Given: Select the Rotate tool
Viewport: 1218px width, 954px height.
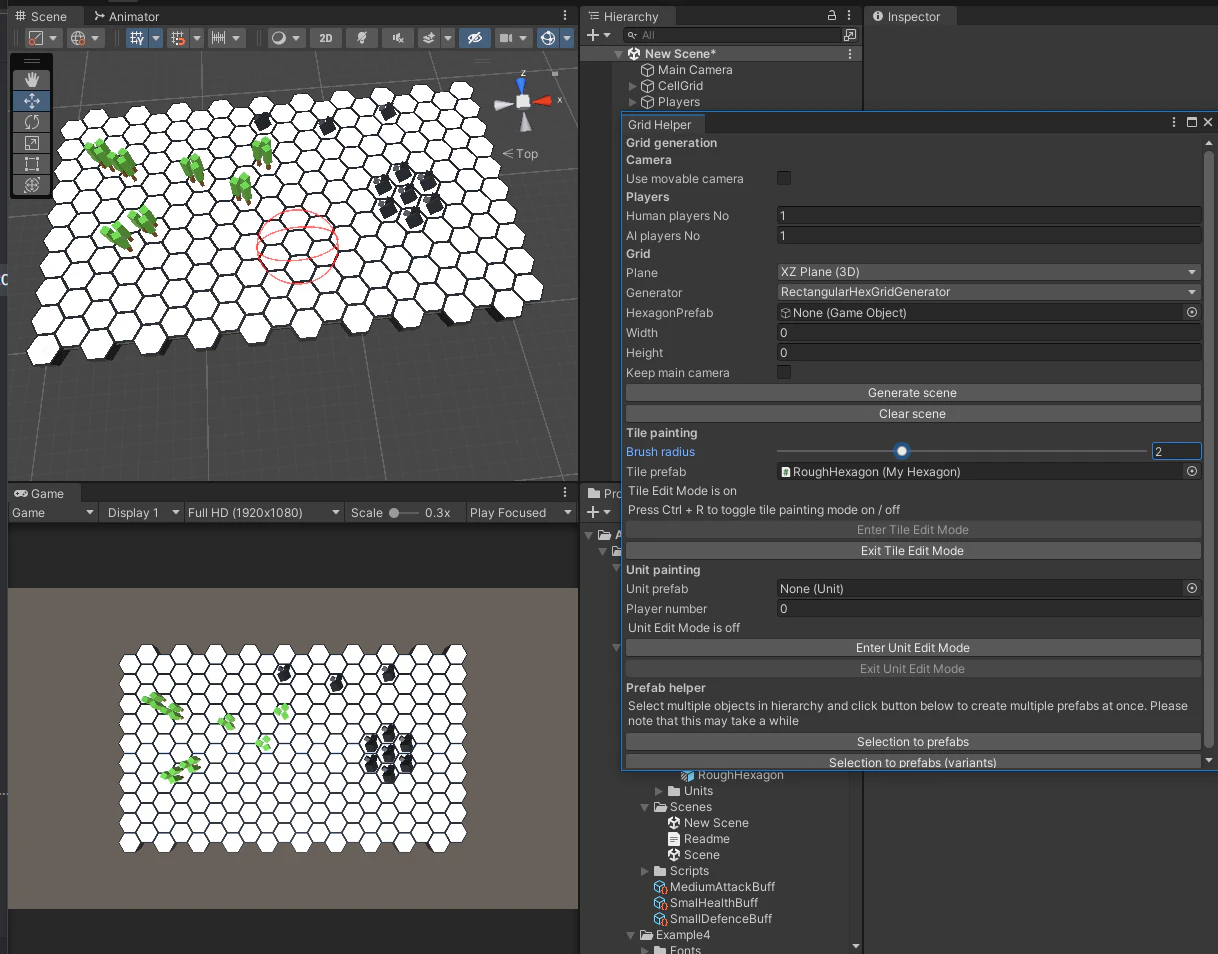Looking at the screenshot, I should click(x=32, y=122).
